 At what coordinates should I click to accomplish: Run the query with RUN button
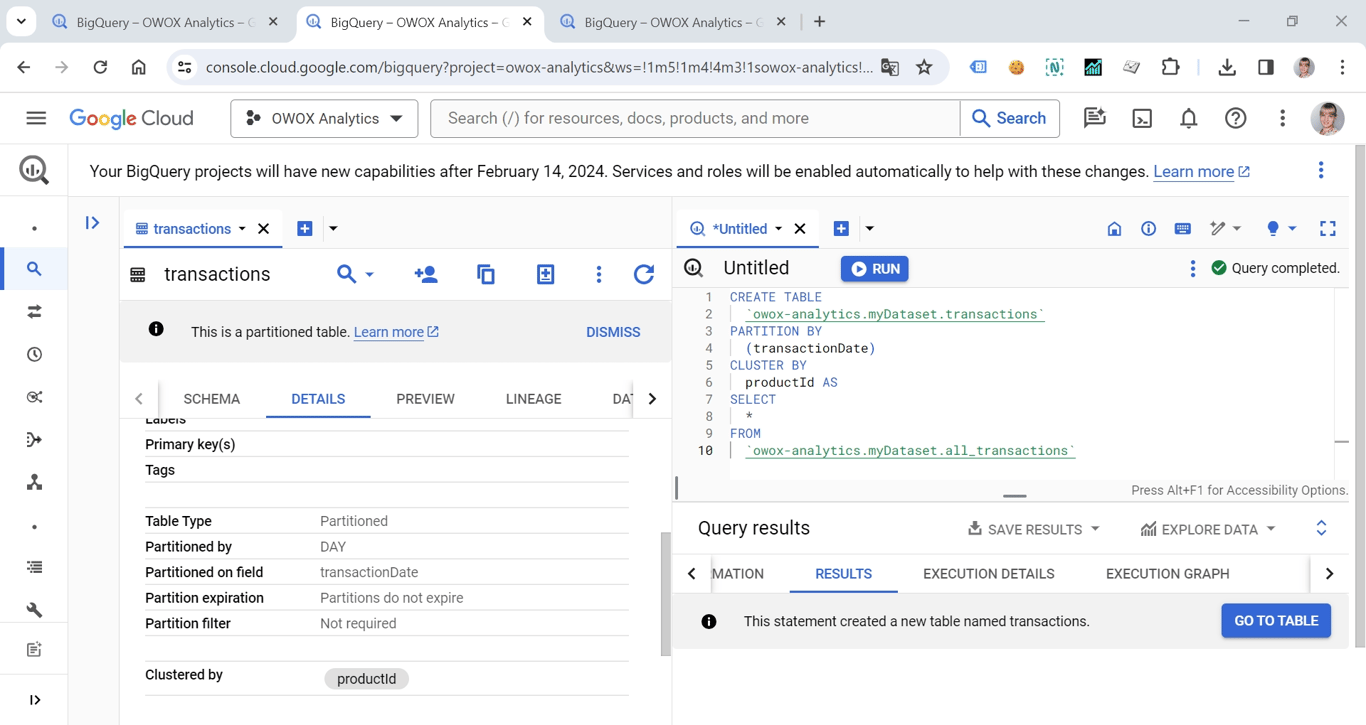[874, 269]
